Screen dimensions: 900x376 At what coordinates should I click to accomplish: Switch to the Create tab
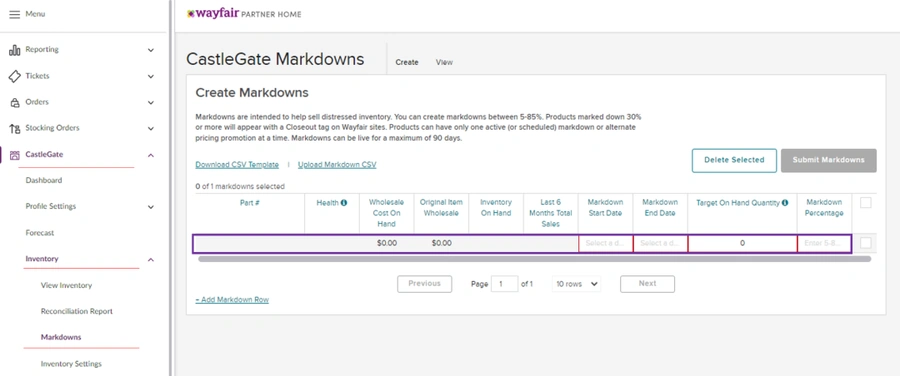407,62
